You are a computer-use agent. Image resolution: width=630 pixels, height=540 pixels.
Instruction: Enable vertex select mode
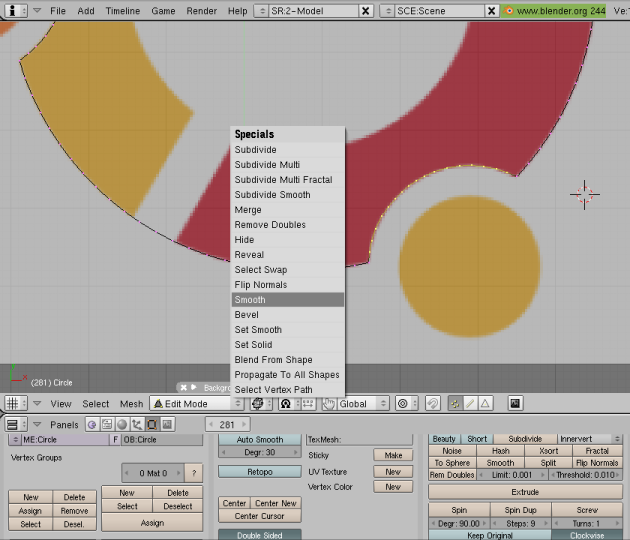pyautogui.click(x=455, y=403)
